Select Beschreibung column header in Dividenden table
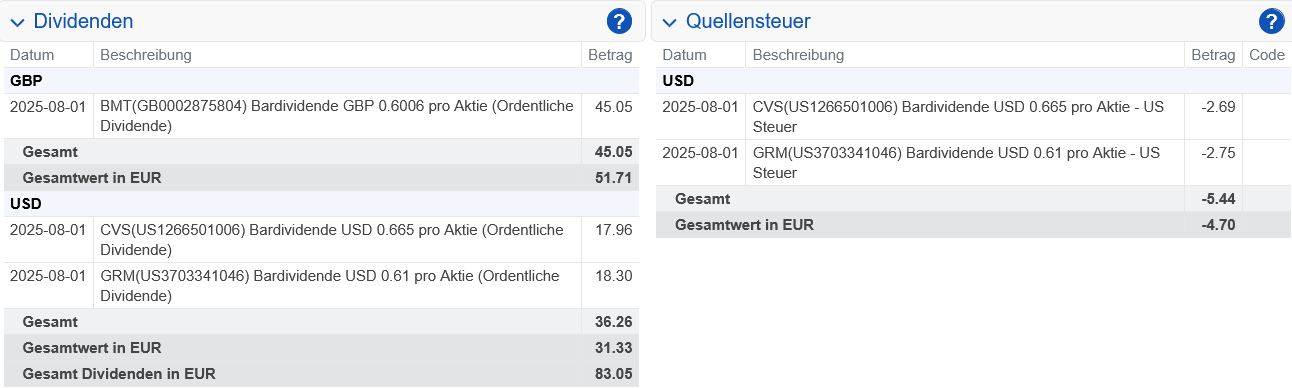1292x388 pixels. click(146, 55)
